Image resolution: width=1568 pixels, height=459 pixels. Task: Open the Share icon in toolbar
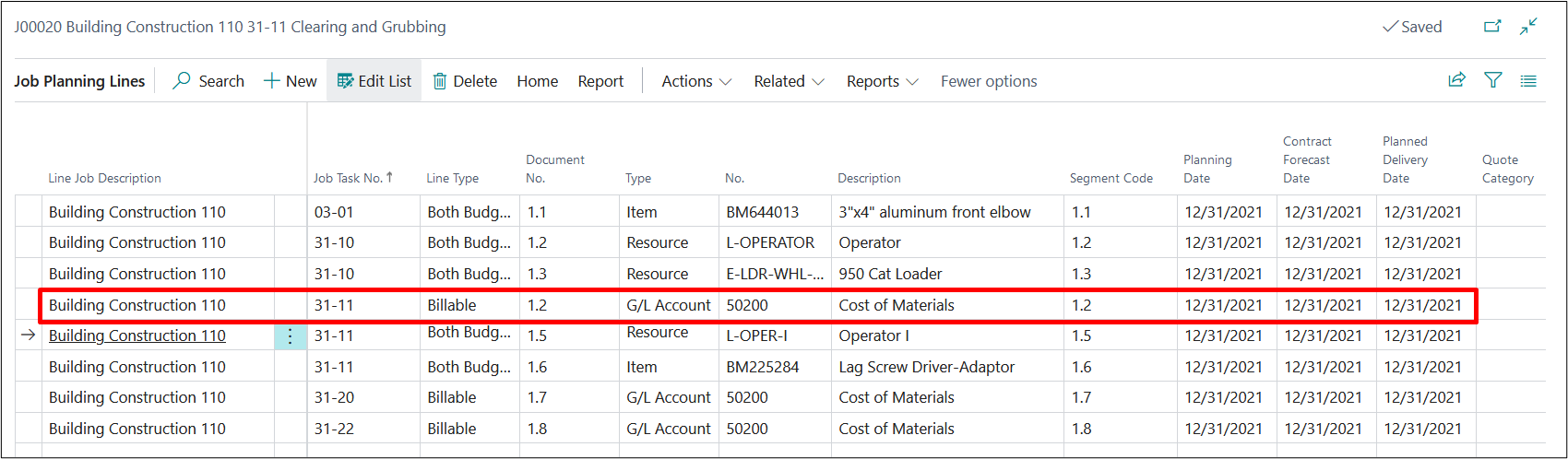[x=1456, y=80]
